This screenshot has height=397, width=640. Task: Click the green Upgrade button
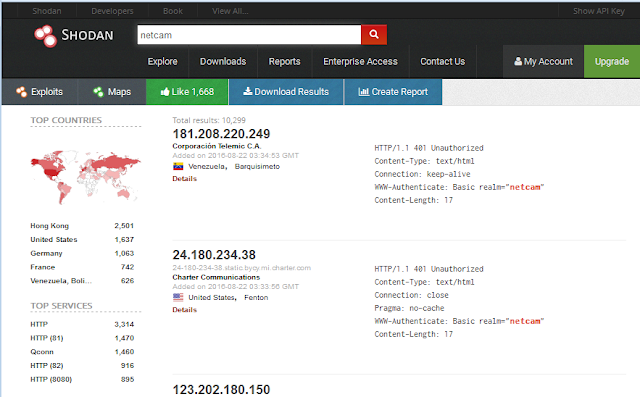point(611,62)
